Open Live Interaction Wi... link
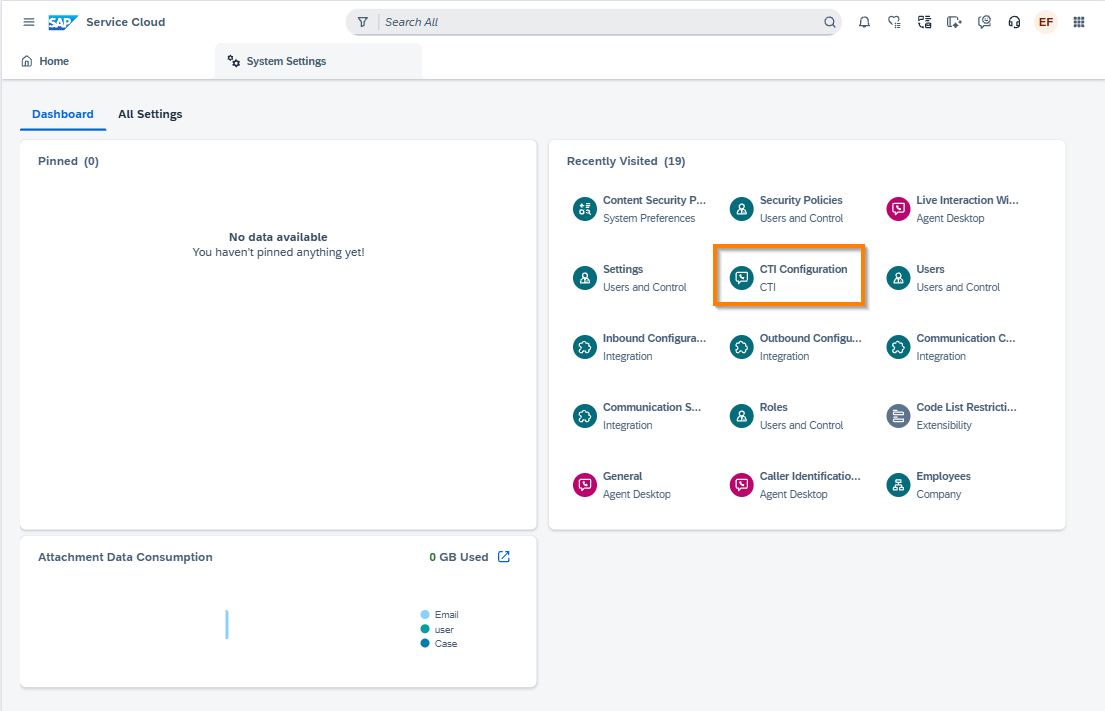The width and height of the screenshot is (1105, 711). click(x=967, y=200)
